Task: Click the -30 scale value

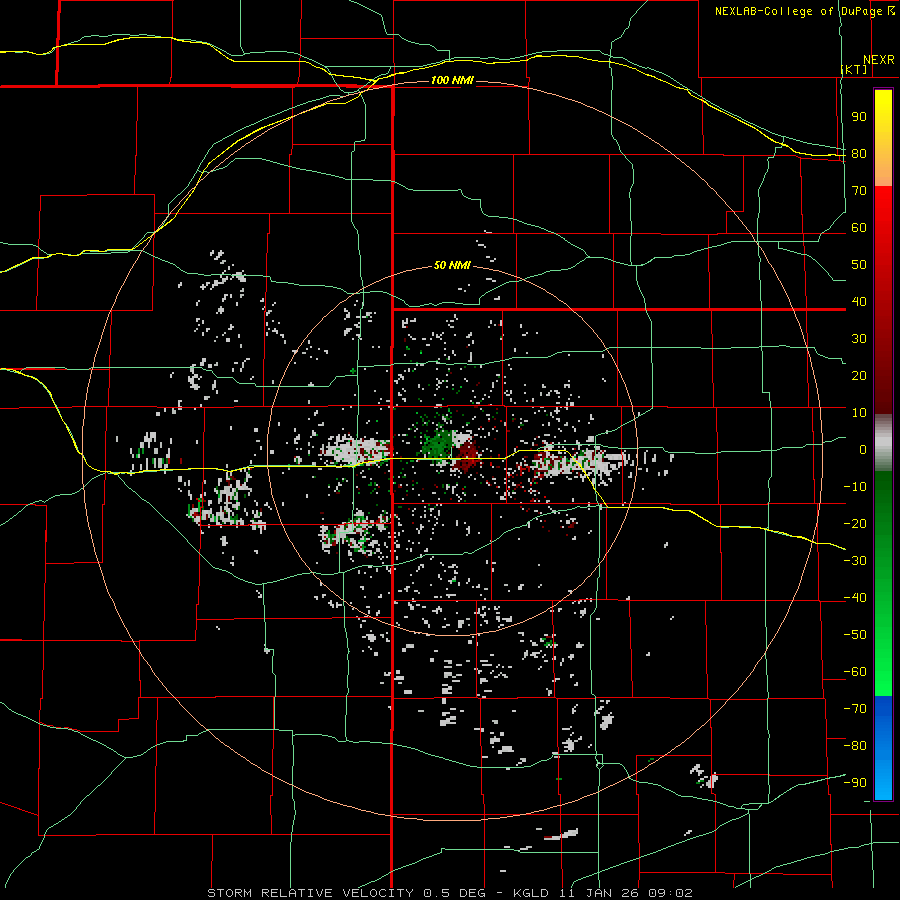Action: pyautogui.click(x=855, y=561)
